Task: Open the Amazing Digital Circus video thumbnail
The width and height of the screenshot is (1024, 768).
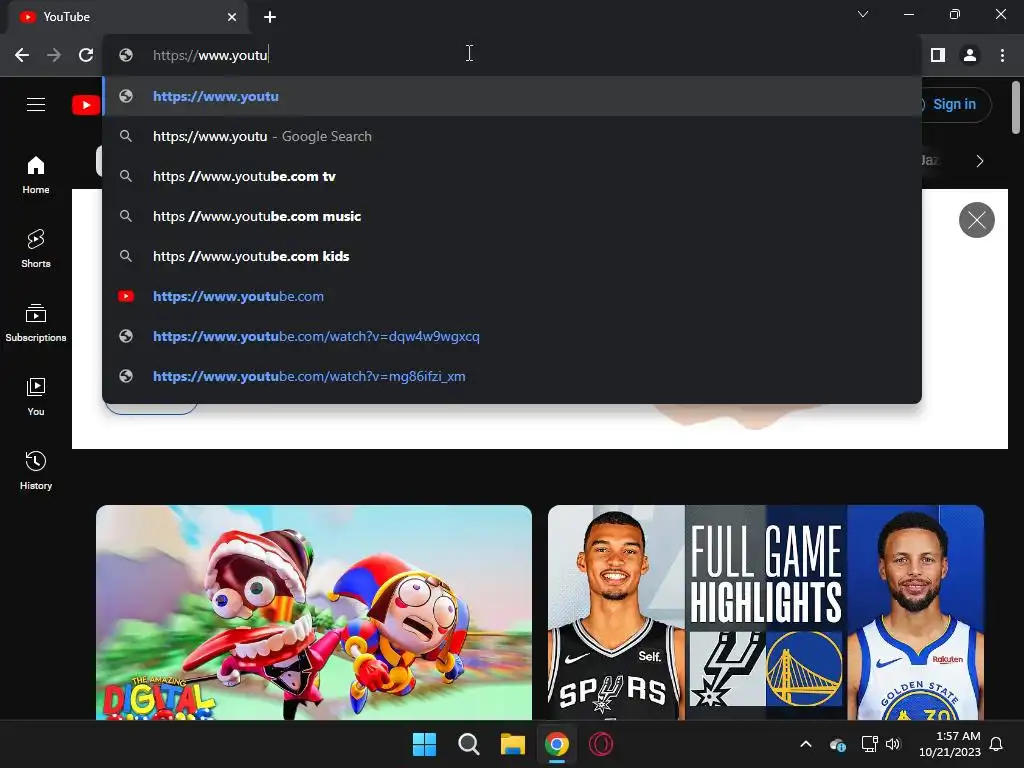Action: [314, 613]
